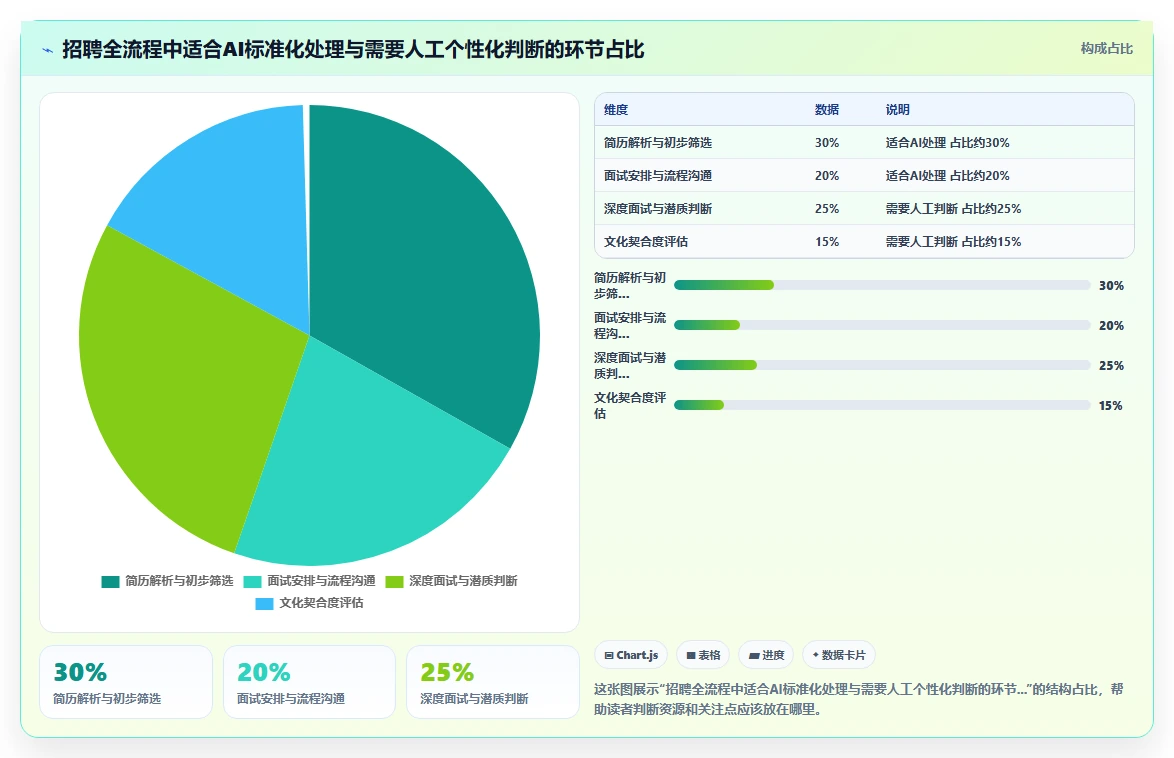Click the 需要人工判断 占比约15% cell

[x=953, y=242]
